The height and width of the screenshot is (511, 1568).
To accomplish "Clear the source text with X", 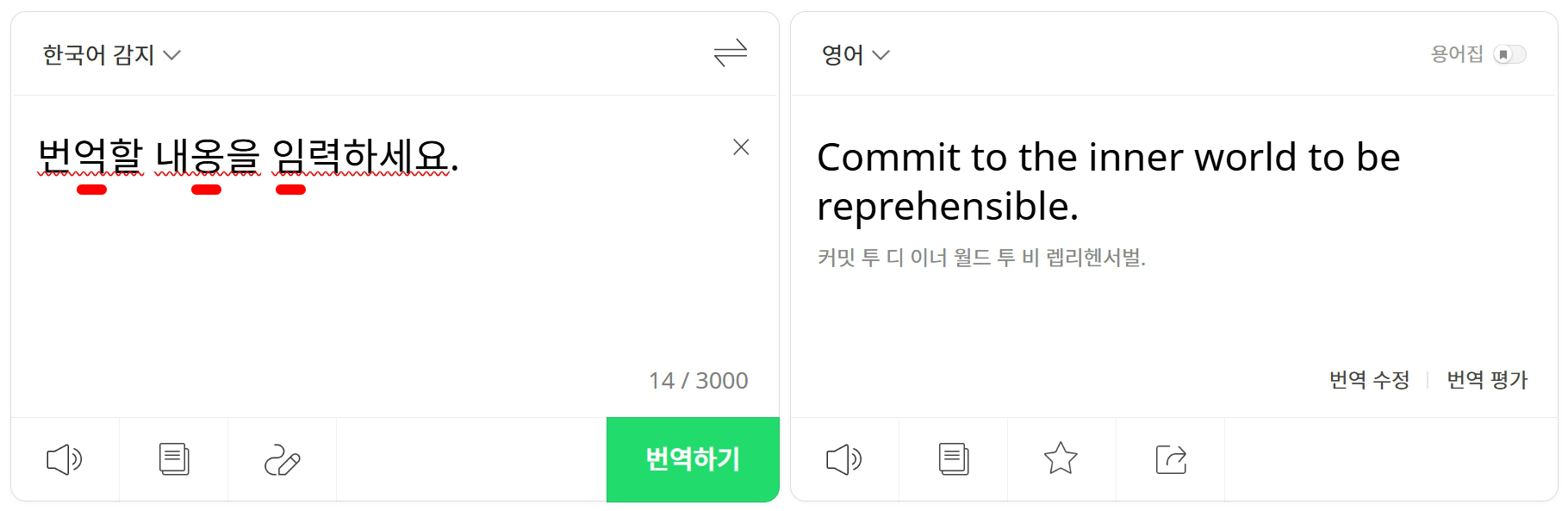I will 741,147.
